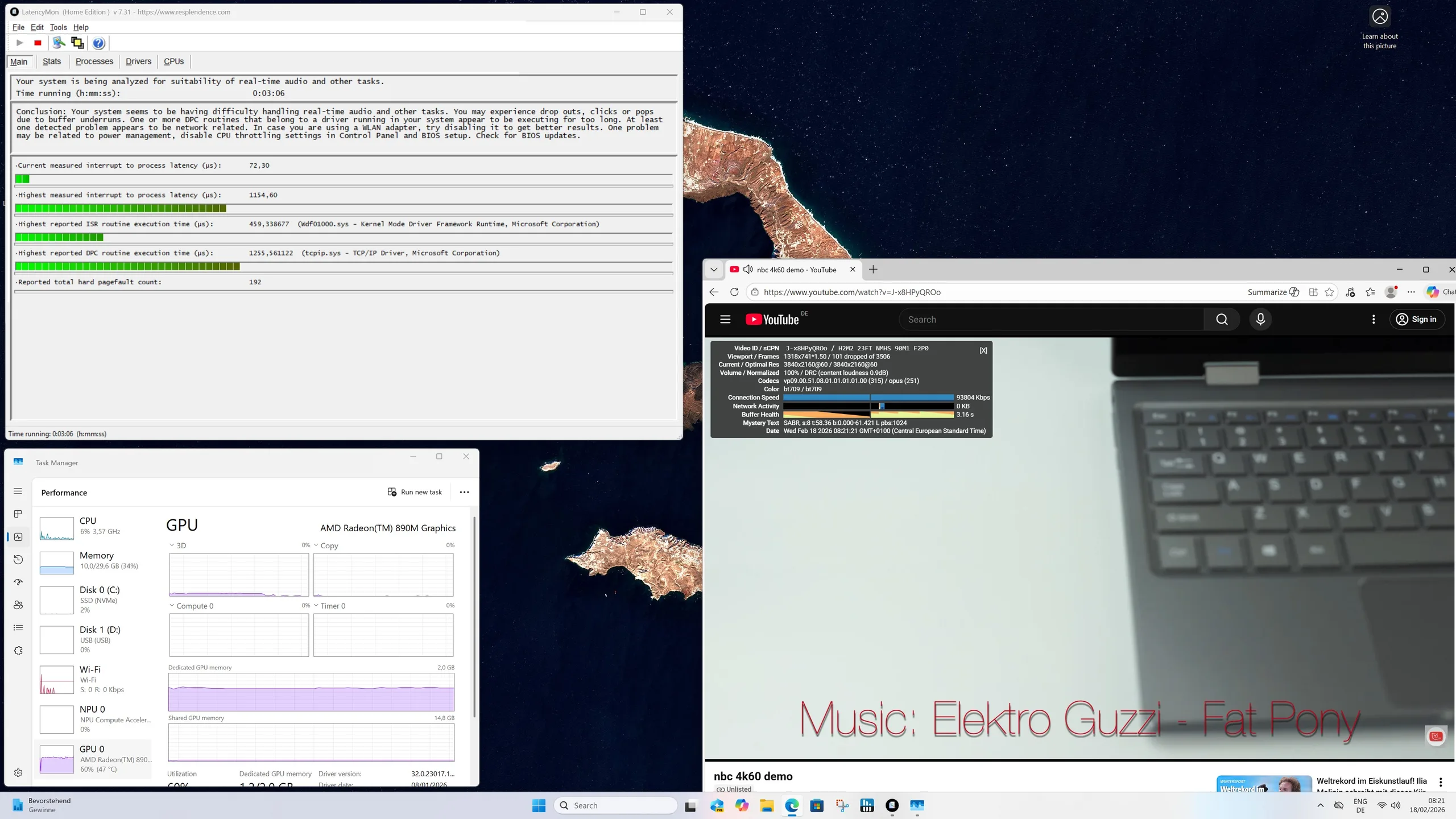The width and height of the screenshot is (1456, 819).
Task: Expand the 3D graph engine dropdown
Action: pyautogui.click(x=172, y=545)
